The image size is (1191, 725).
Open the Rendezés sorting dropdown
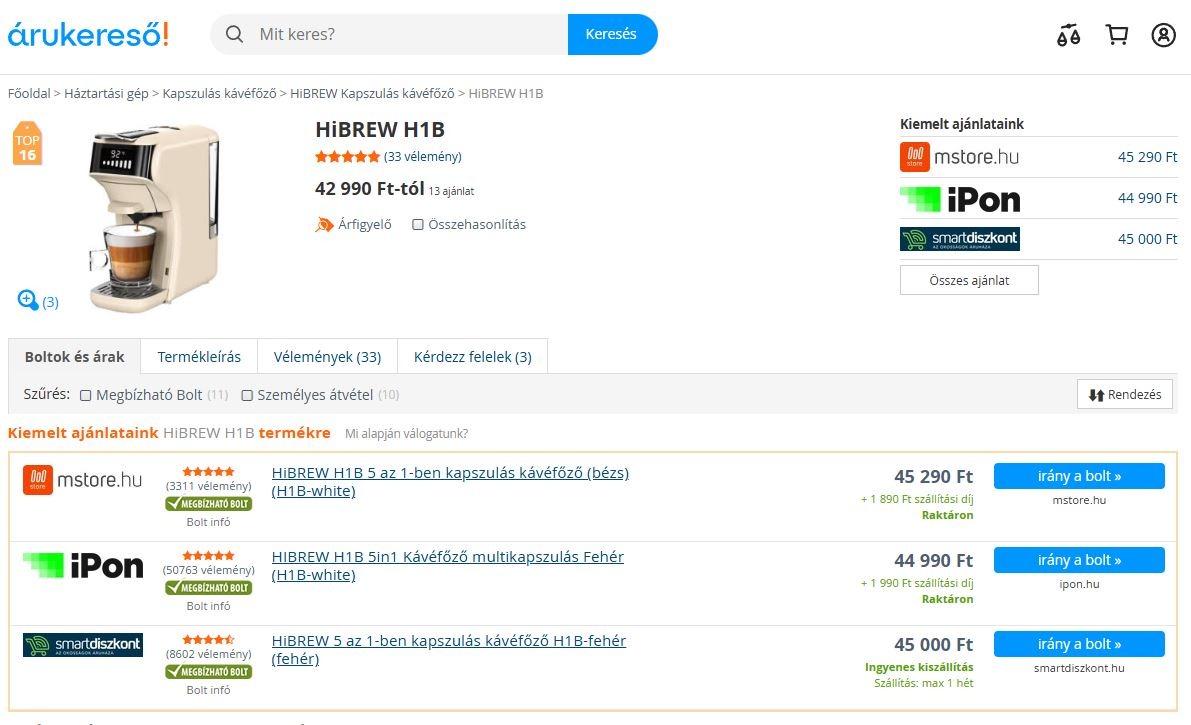coord(1124,394)
